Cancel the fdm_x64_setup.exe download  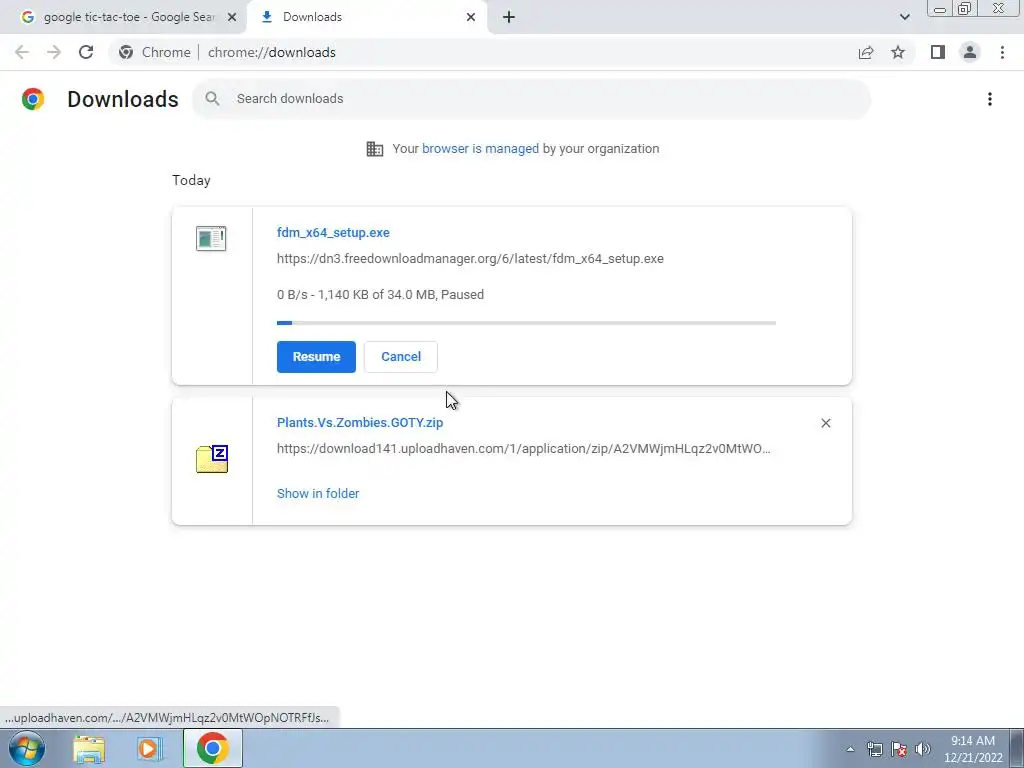coord(401,357)
